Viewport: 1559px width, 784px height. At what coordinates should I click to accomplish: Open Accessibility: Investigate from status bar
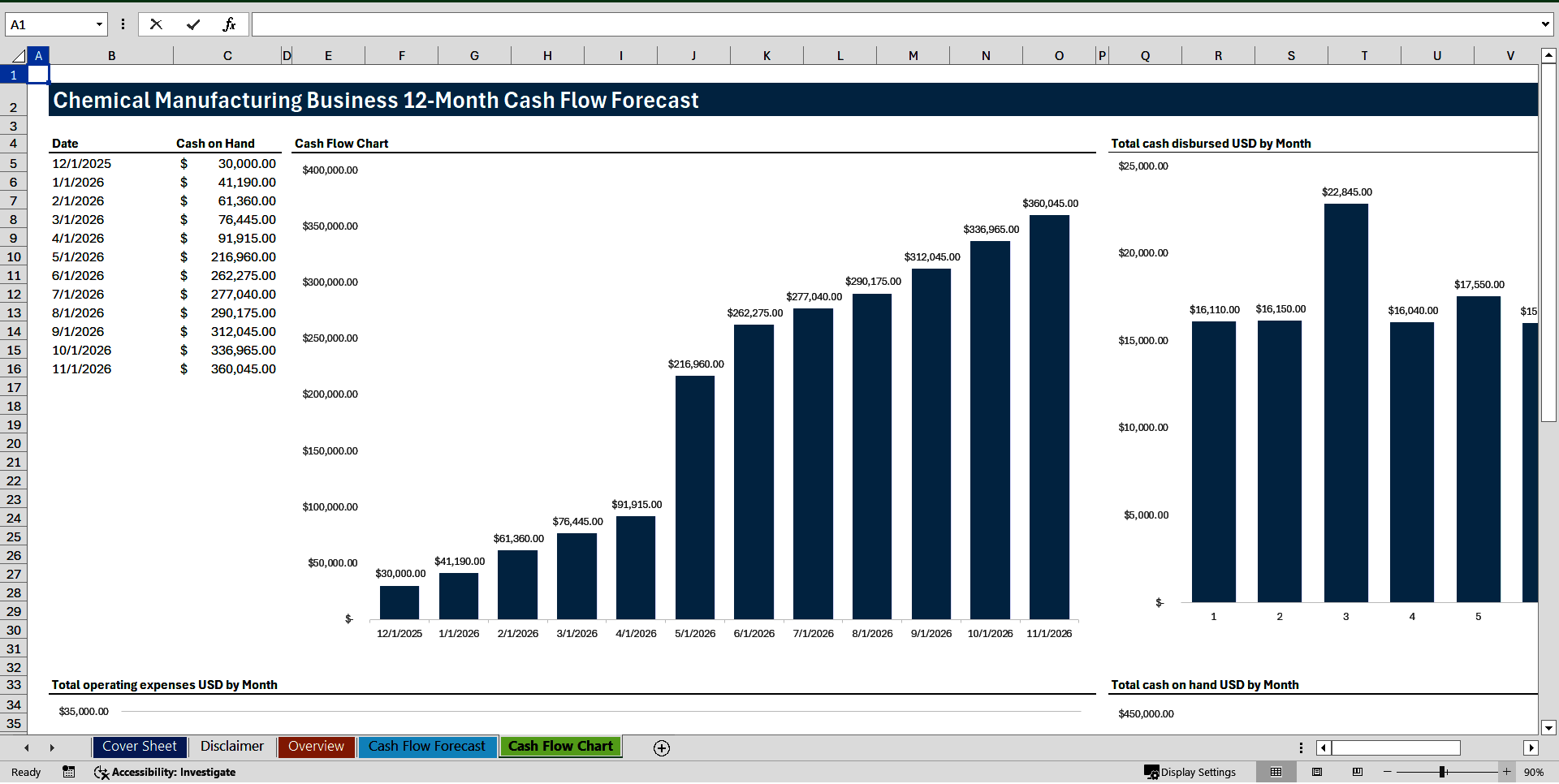165,772
